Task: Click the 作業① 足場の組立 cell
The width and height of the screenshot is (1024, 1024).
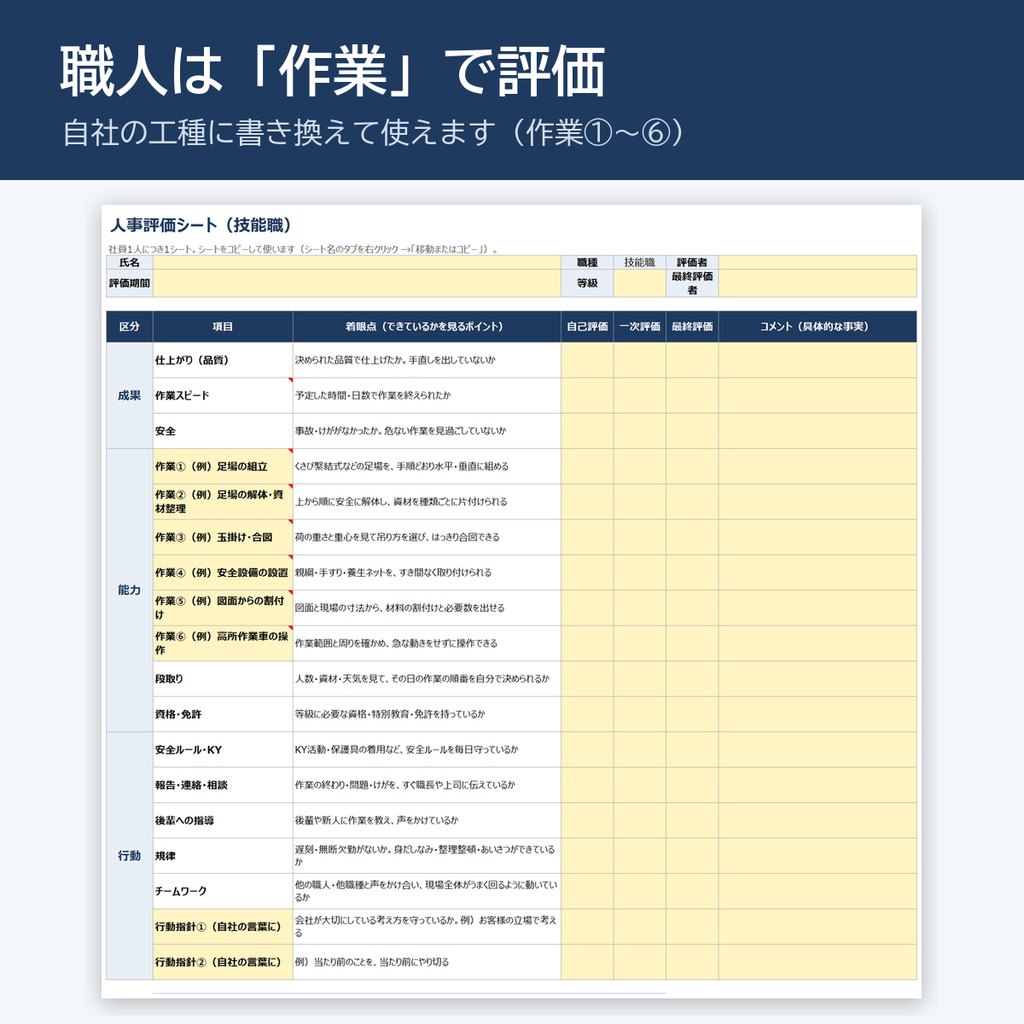Action: coord(223,466)
